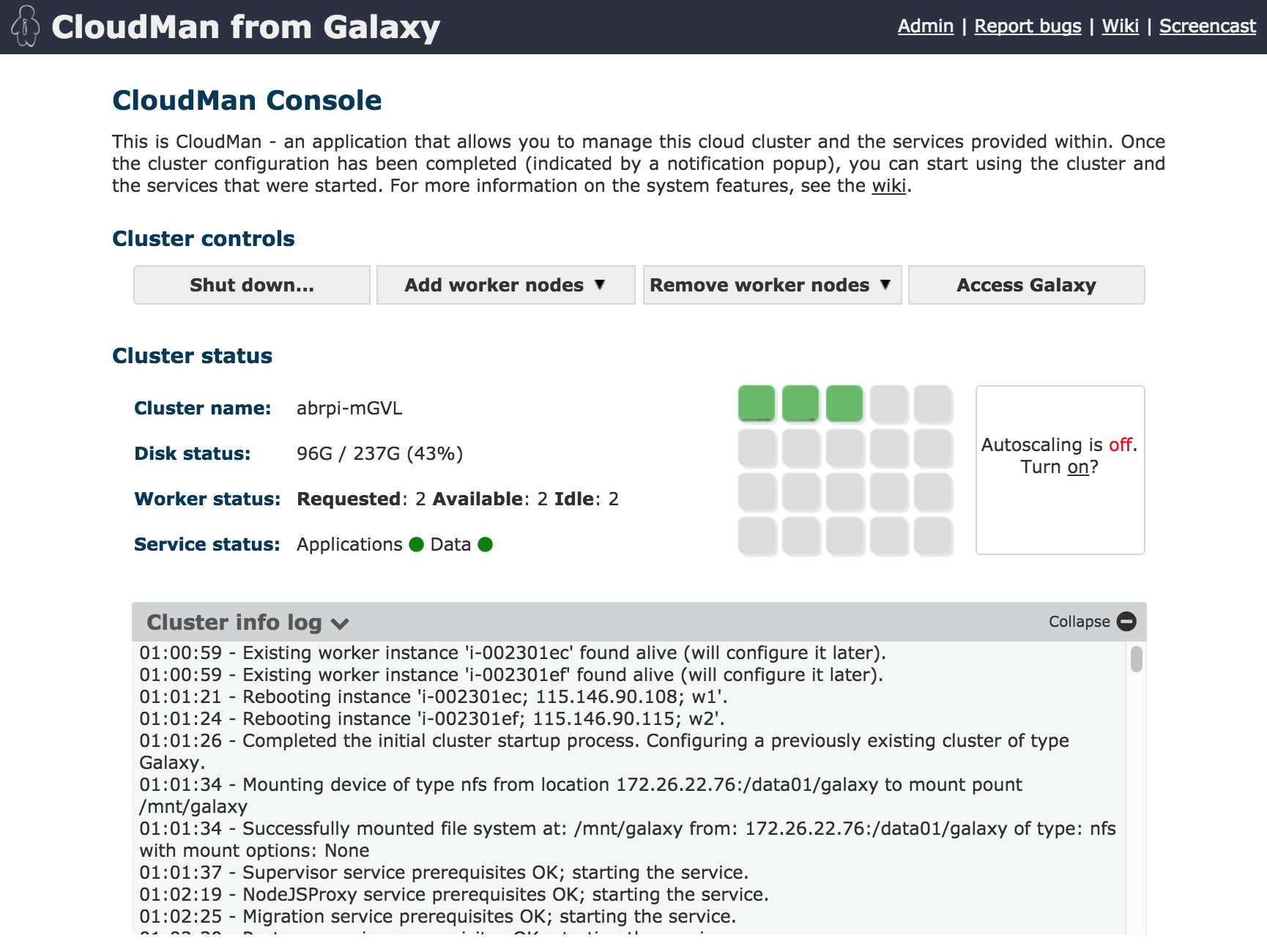
Task: Follow the wiki link in description
Action: click(x=888, y=185)
